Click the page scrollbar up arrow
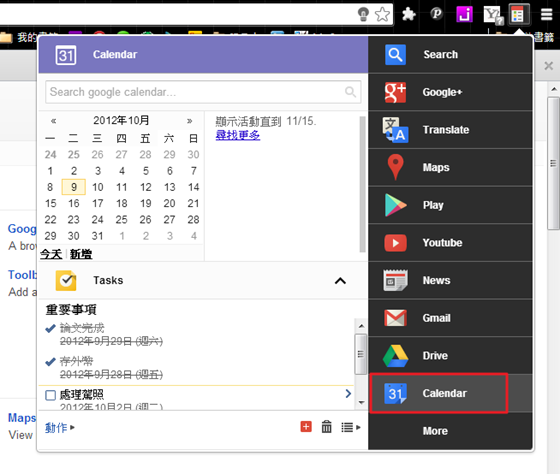Image resolution: width=560 pixels, height=474 pixels. point(554,89)
